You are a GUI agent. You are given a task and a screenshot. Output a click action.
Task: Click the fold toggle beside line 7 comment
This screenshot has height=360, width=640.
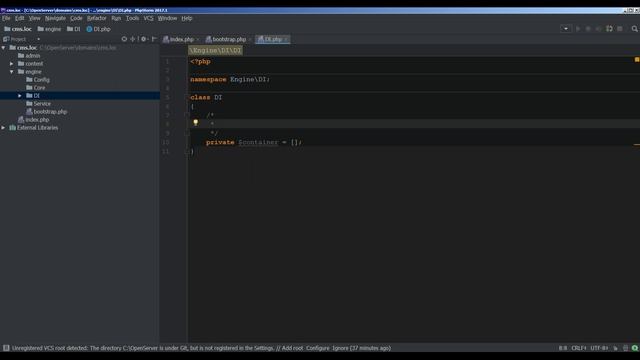187,116
